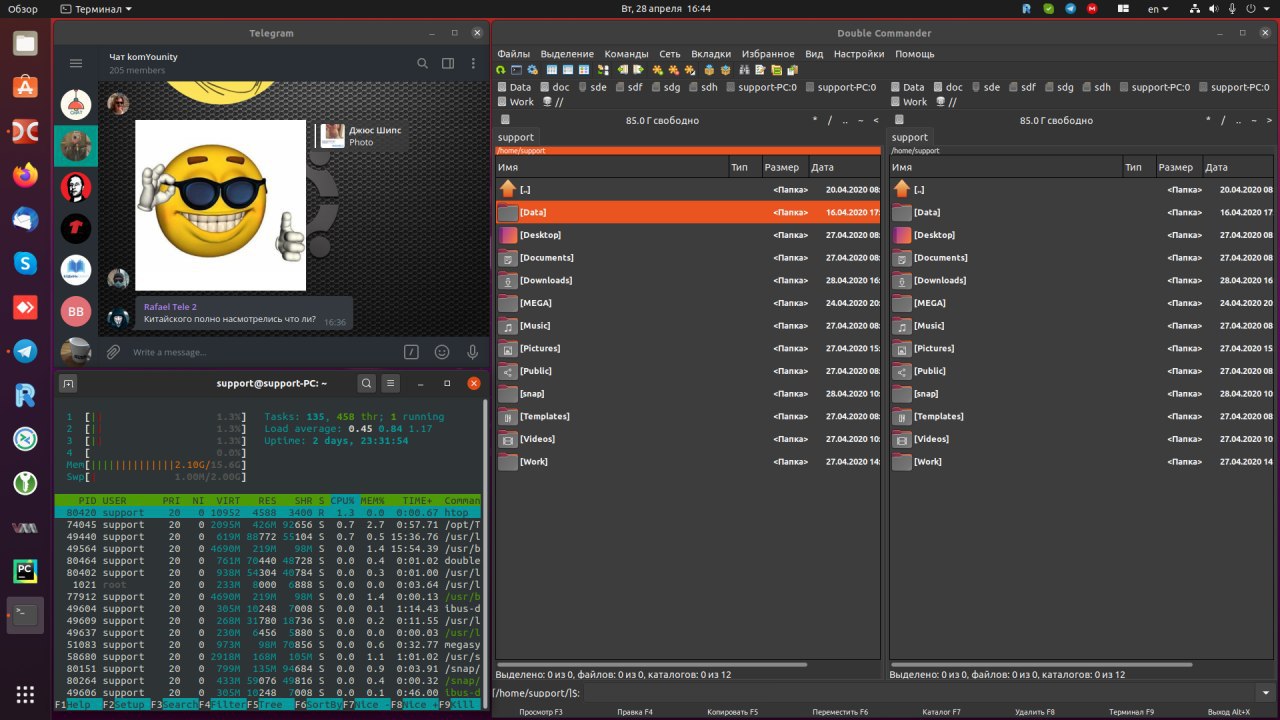Open PyCharm from the Ubuntu dock

tap(25, 571)
